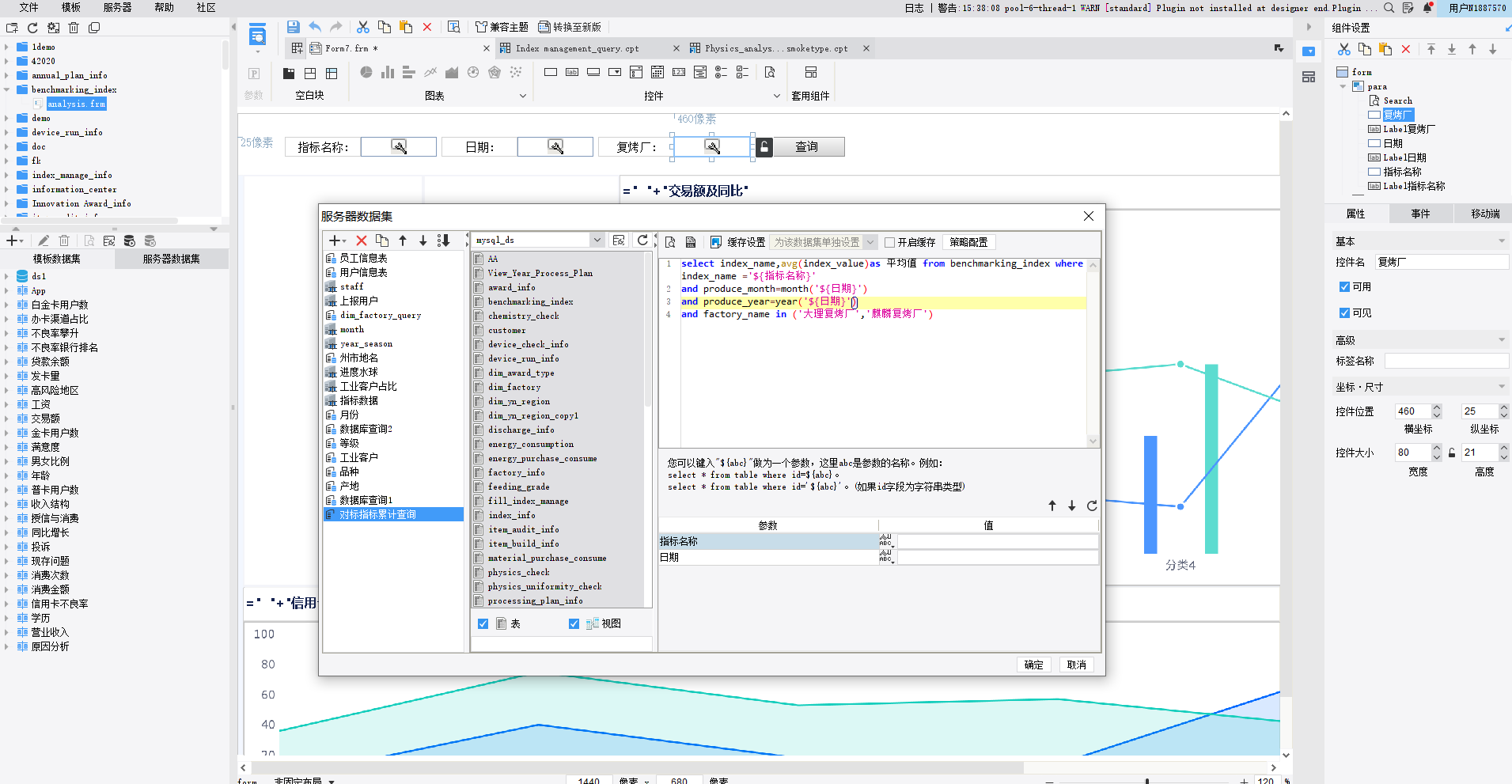Switch to 事件 tab
Screen dimensions: 1512x784
pyautogui.click(x=1420, y=214)
